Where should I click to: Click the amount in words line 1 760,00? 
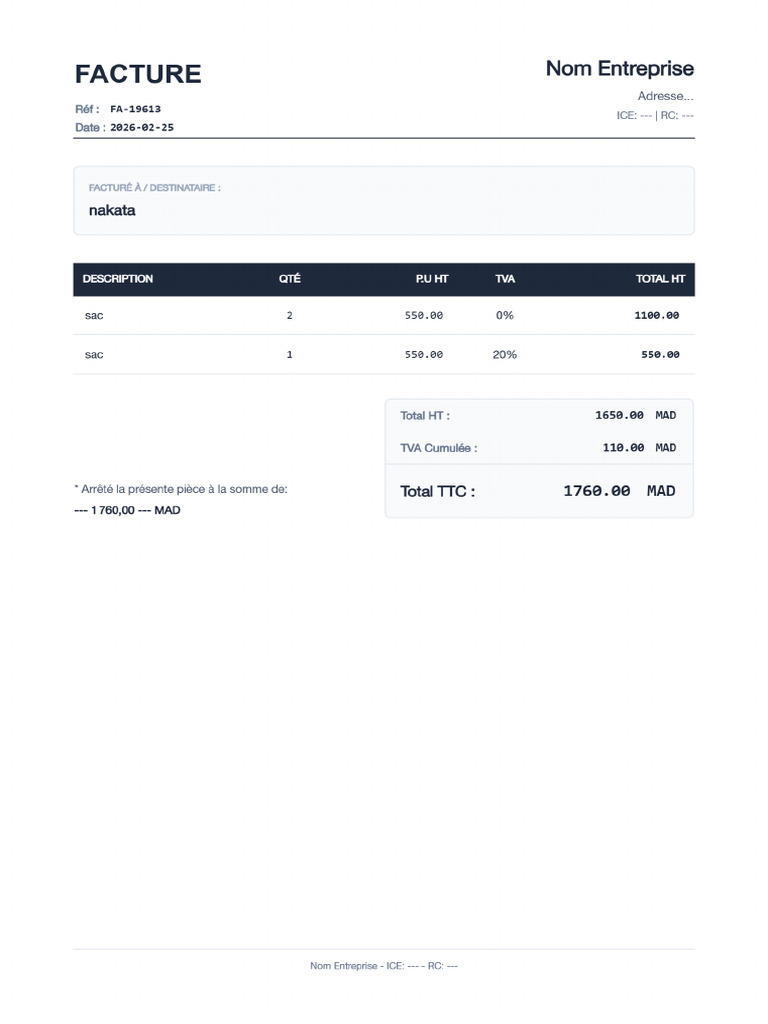[x=127, y=510]
